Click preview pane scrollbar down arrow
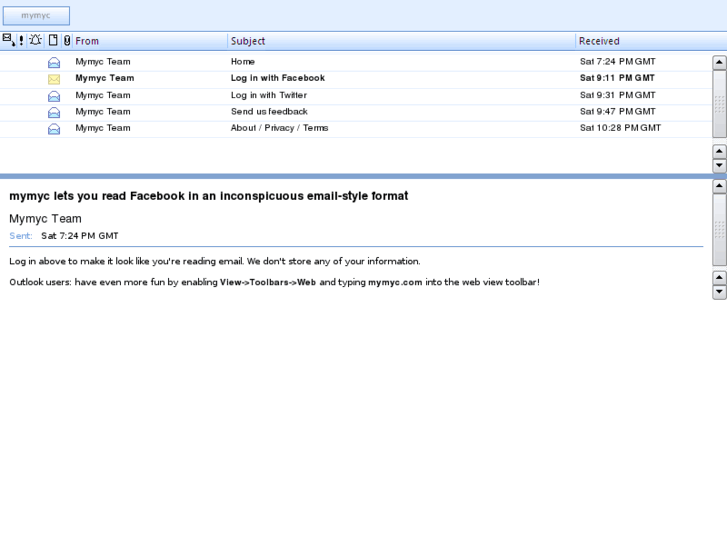 [719, 292]
